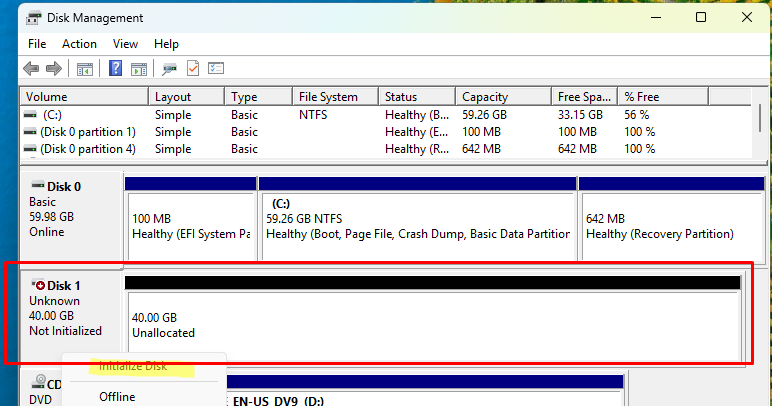Viewport: 772px width, 406px height.
Task: Select the 642 MB Recovery Partition block
Action: click(659, 226)
